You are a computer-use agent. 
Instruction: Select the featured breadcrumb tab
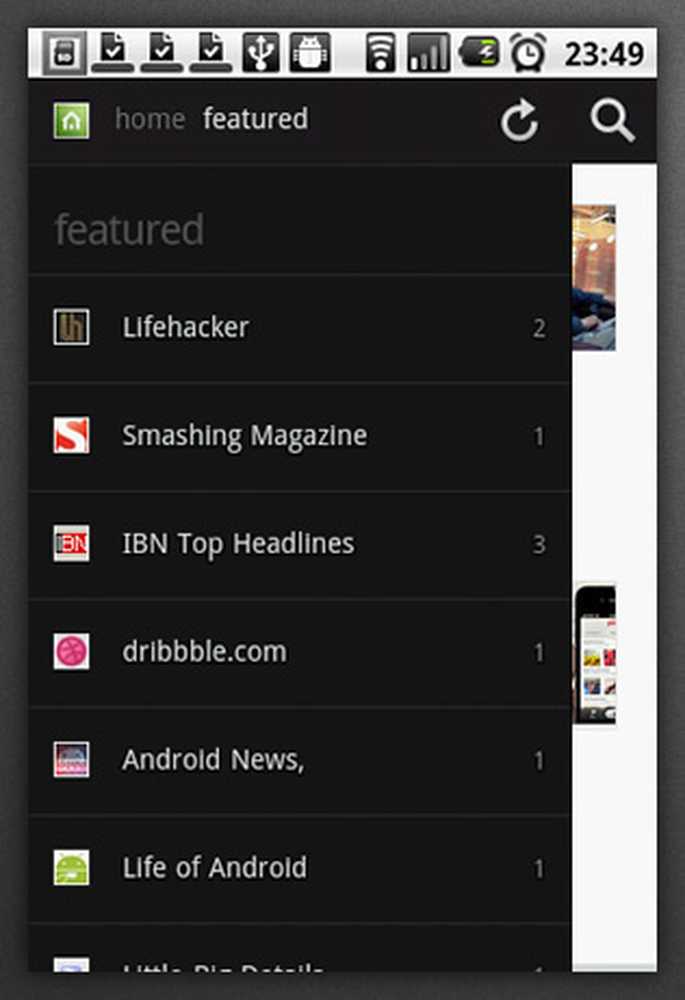[x=255, y=119]
